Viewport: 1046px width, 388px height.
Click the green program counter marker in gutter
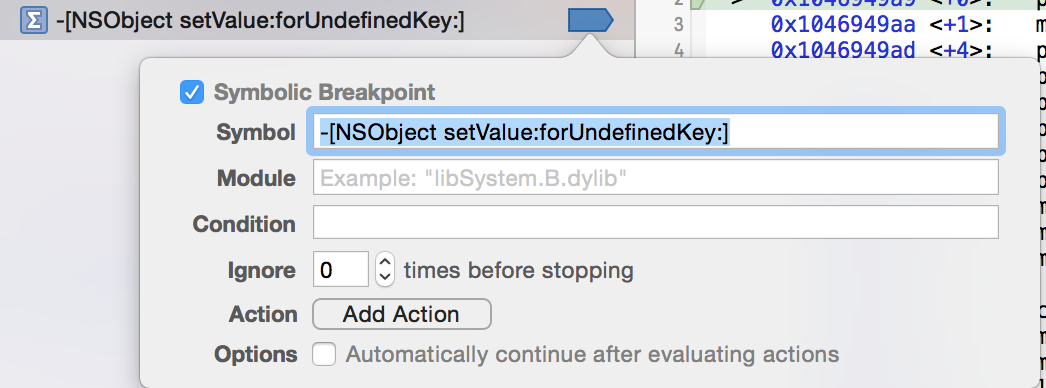point(698,4)
